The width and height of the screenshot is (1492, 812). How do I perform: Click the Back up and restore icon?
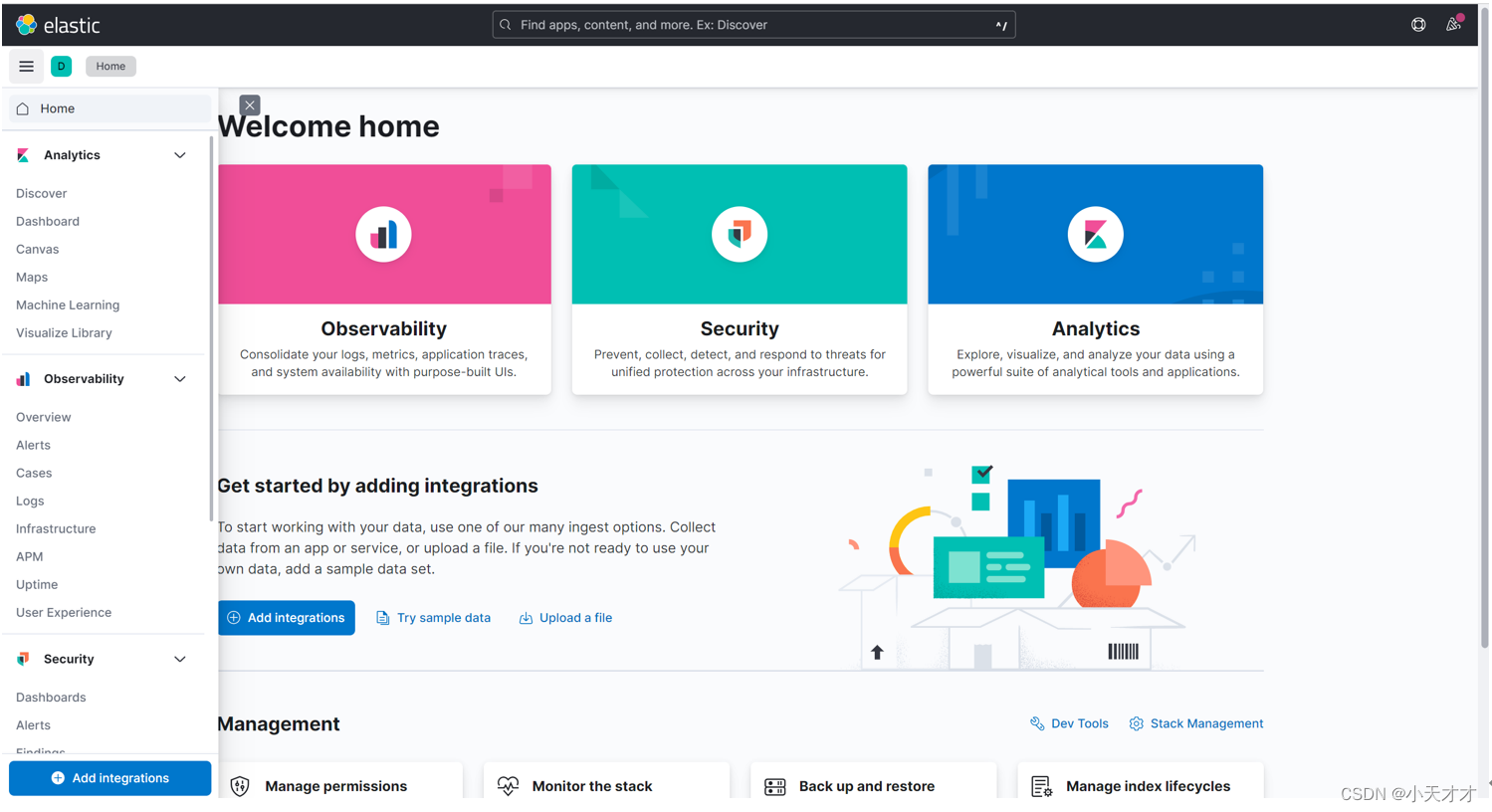[775, 786]
